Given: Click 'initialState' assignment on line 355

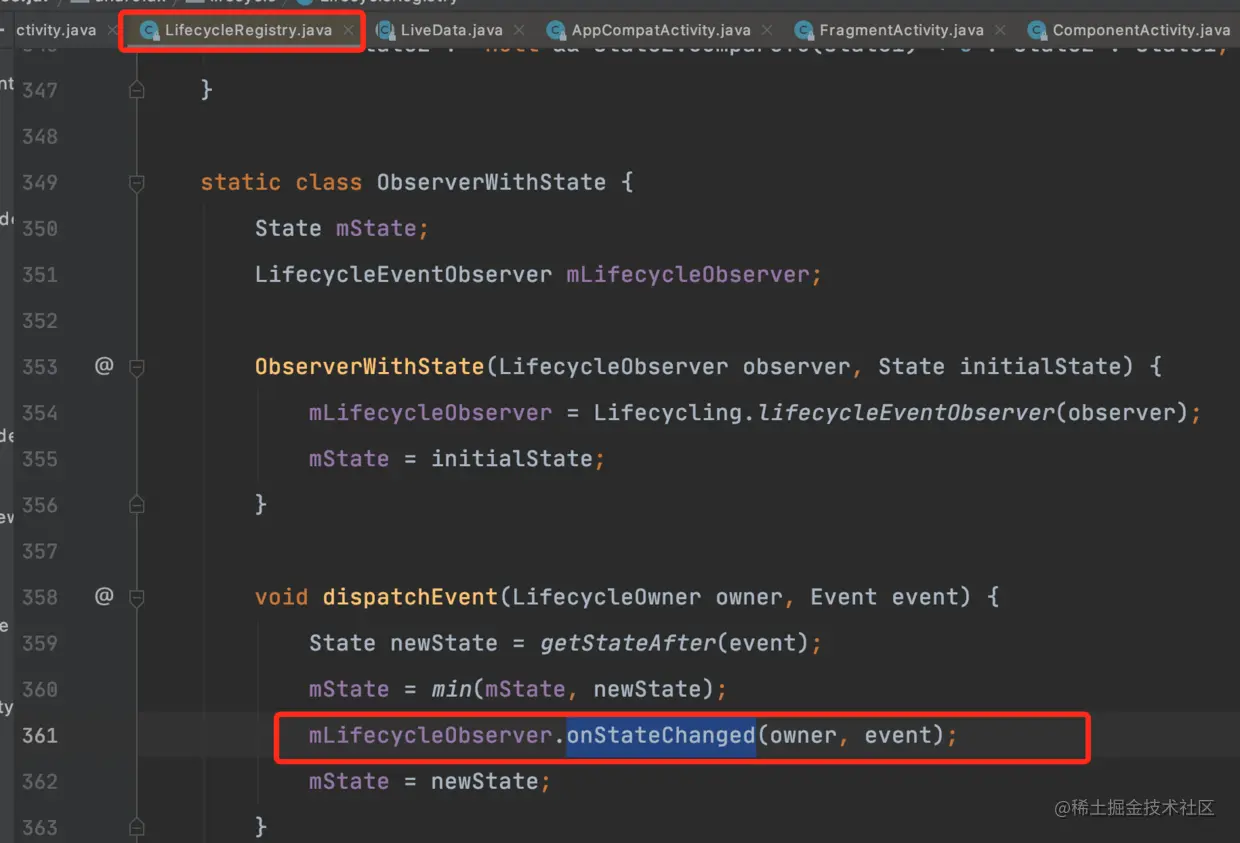Looking at the screenshot, I should pyautogui.click(x=512, y=458).
